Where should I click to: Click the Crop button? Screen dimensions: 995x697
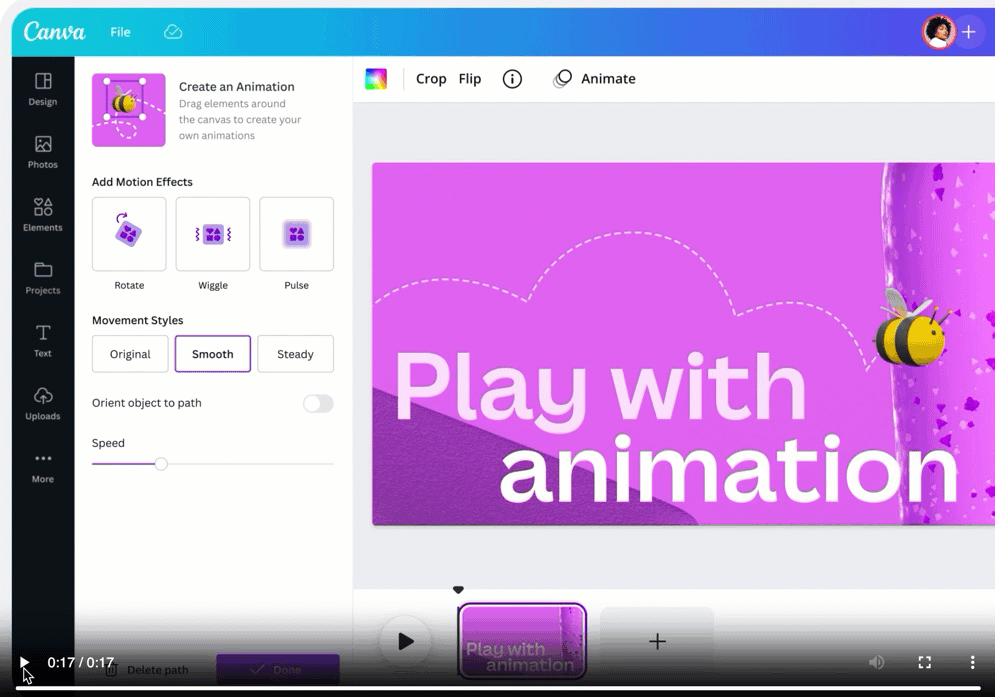[431, 79]
